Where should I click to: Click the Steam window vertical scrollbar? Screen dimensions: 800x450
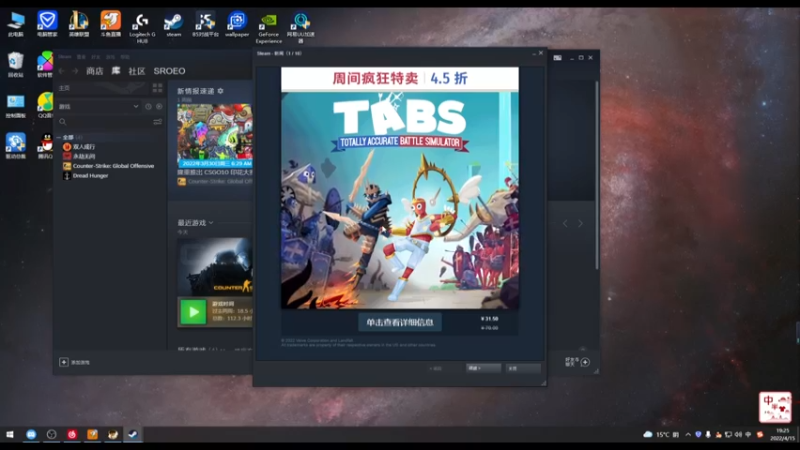(x=597, y=173)
